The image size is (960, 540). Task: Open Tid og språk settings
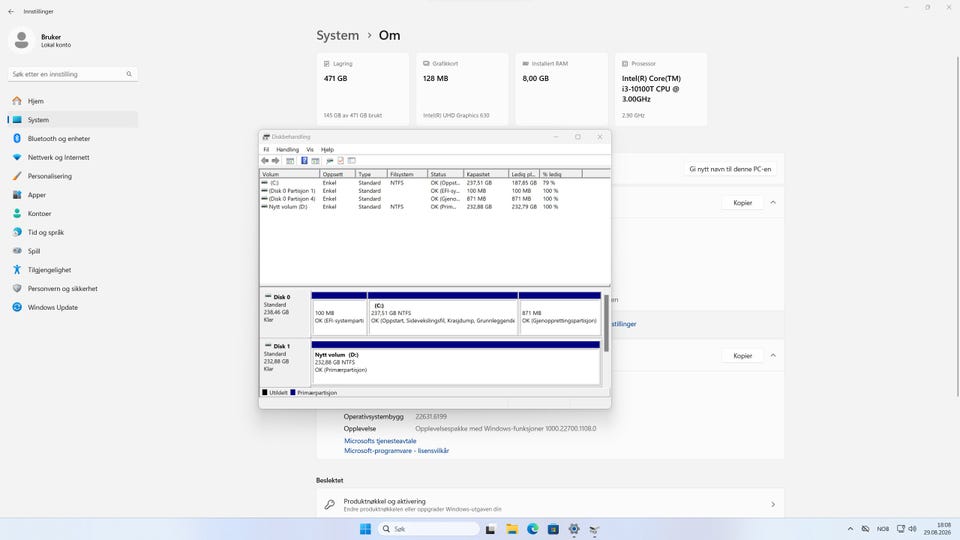[x=72, y=233]
